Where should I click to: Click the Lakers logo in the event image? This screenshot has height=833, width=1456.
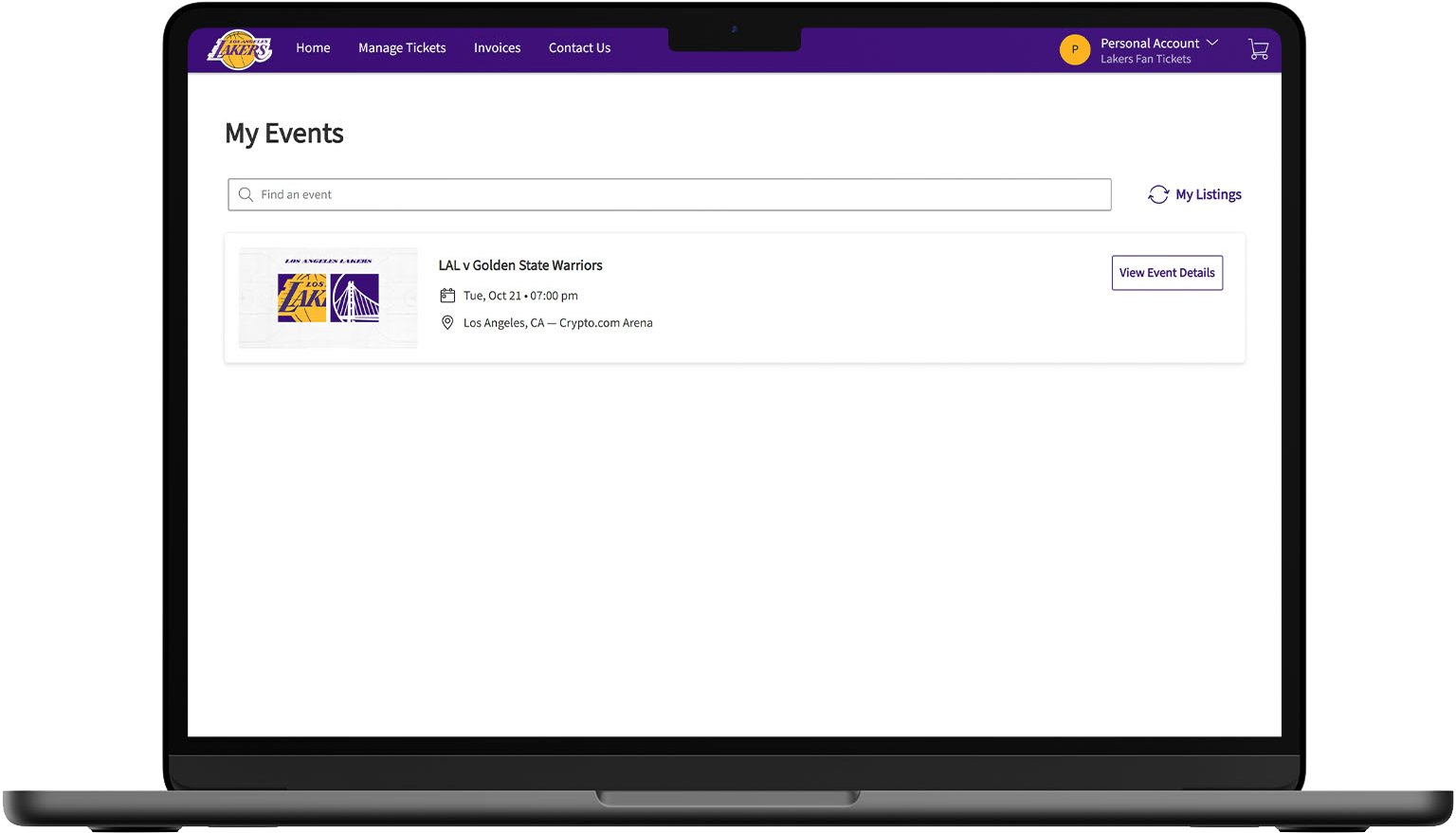pyautogui.click(x=301, y=298)
